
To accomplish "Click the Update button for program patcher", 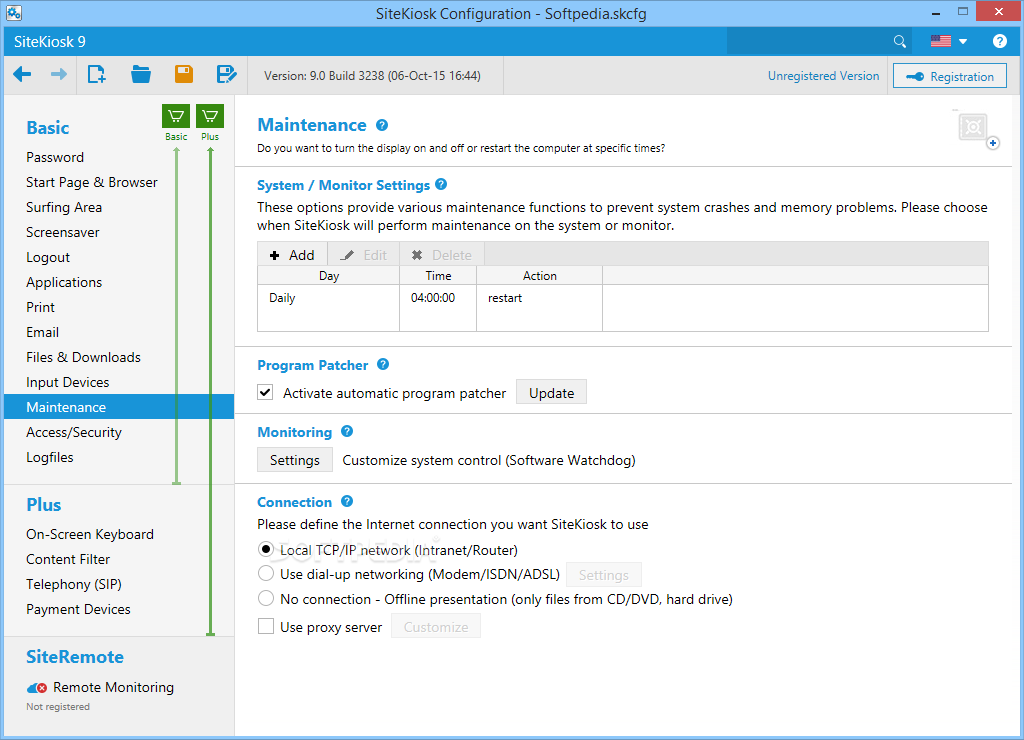I will point(551,393).
